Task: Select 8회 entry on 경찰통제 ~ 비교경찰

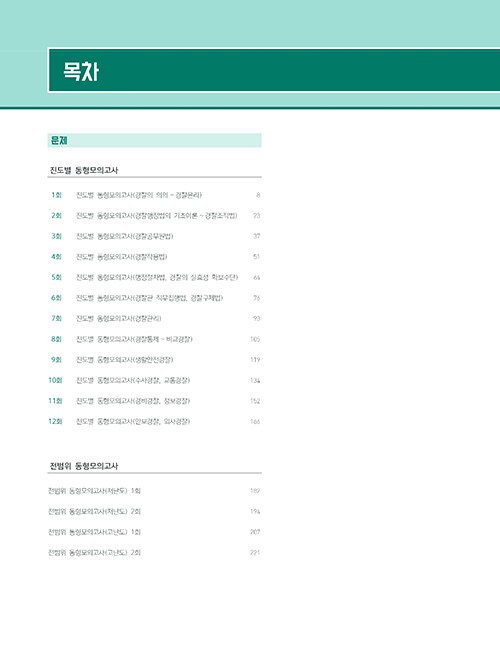Action: (154, 339)
